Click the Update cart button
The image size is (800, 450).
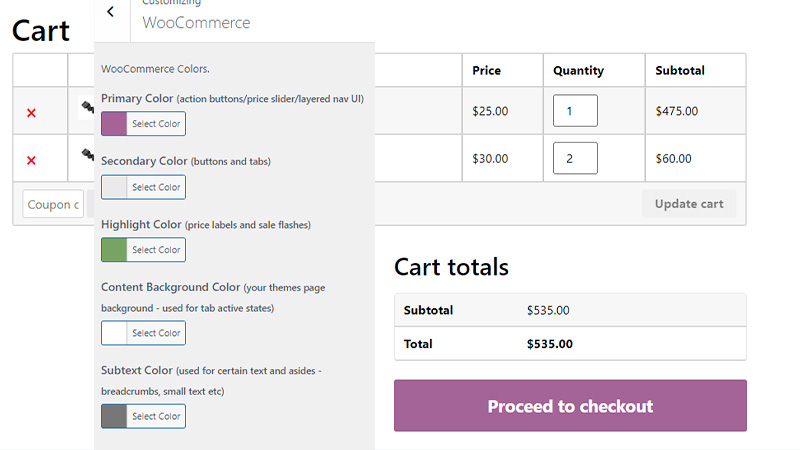point(689,204)
